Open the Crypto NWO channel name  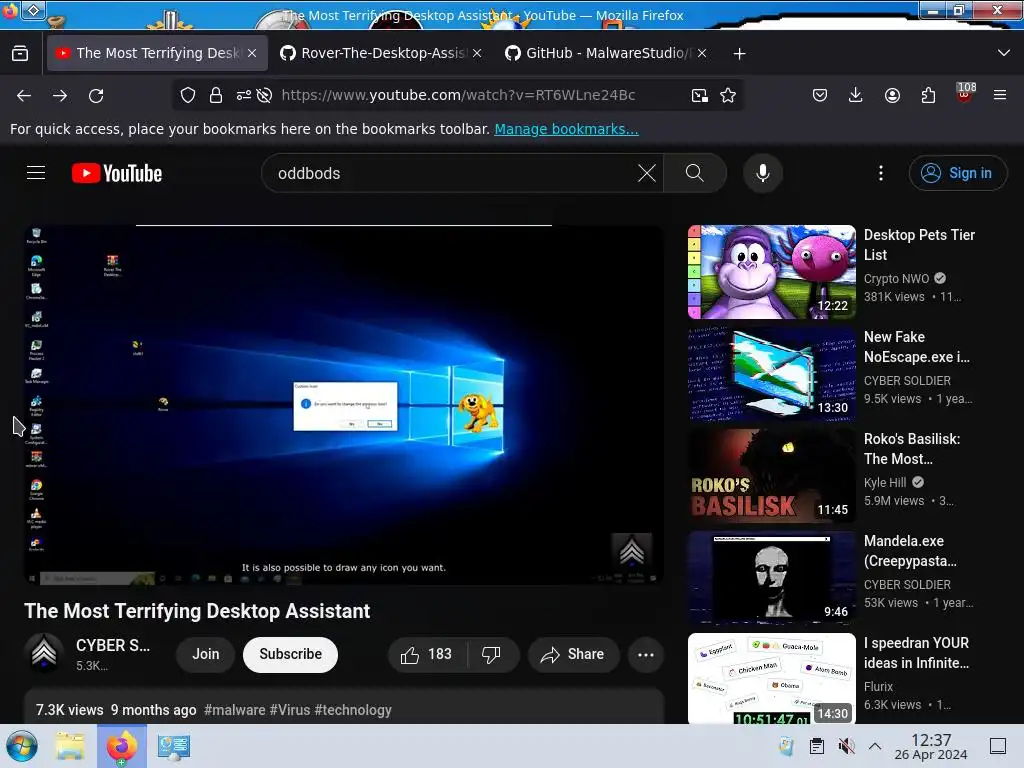896,279
